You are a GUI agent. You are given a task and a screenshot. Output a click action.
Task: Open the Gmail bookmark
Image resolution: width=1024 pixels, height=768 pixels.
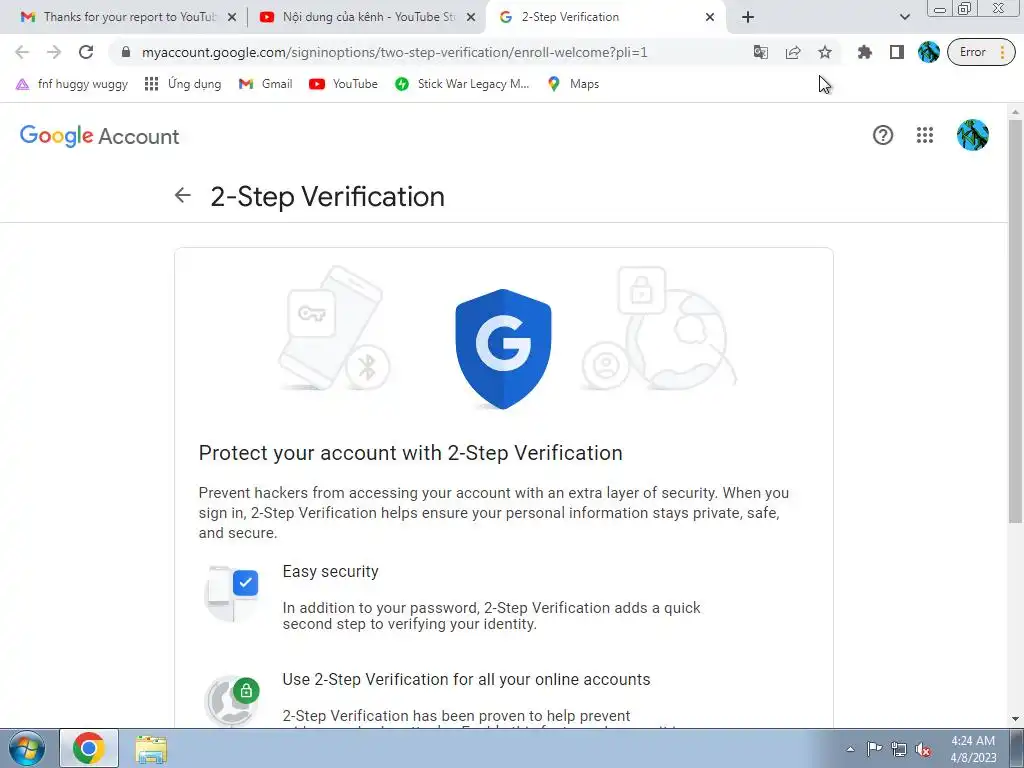tap(266, 84)
